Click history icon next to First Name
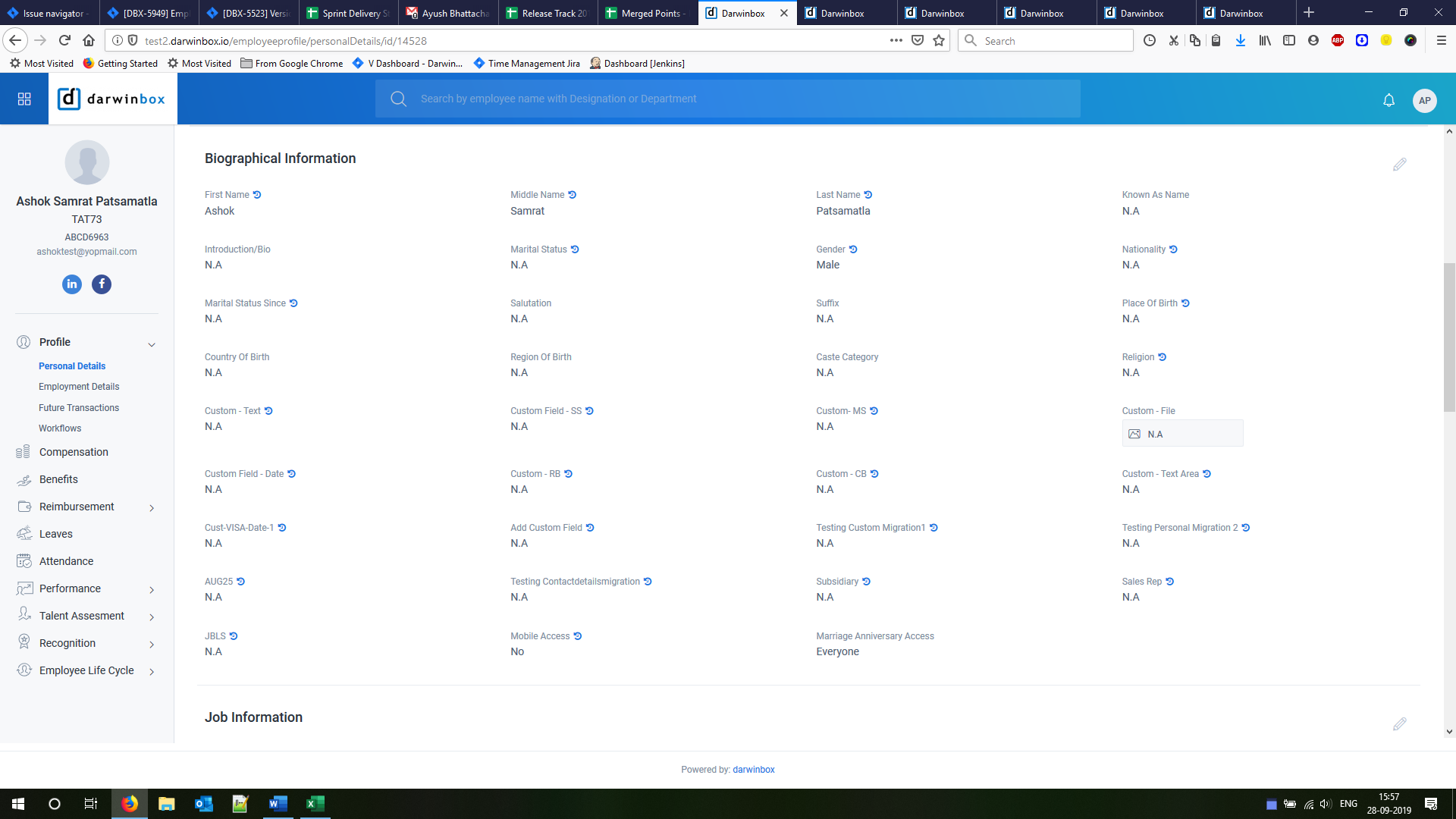The height and width of the screenshot is (819, 1456). (x=257, y=195)
